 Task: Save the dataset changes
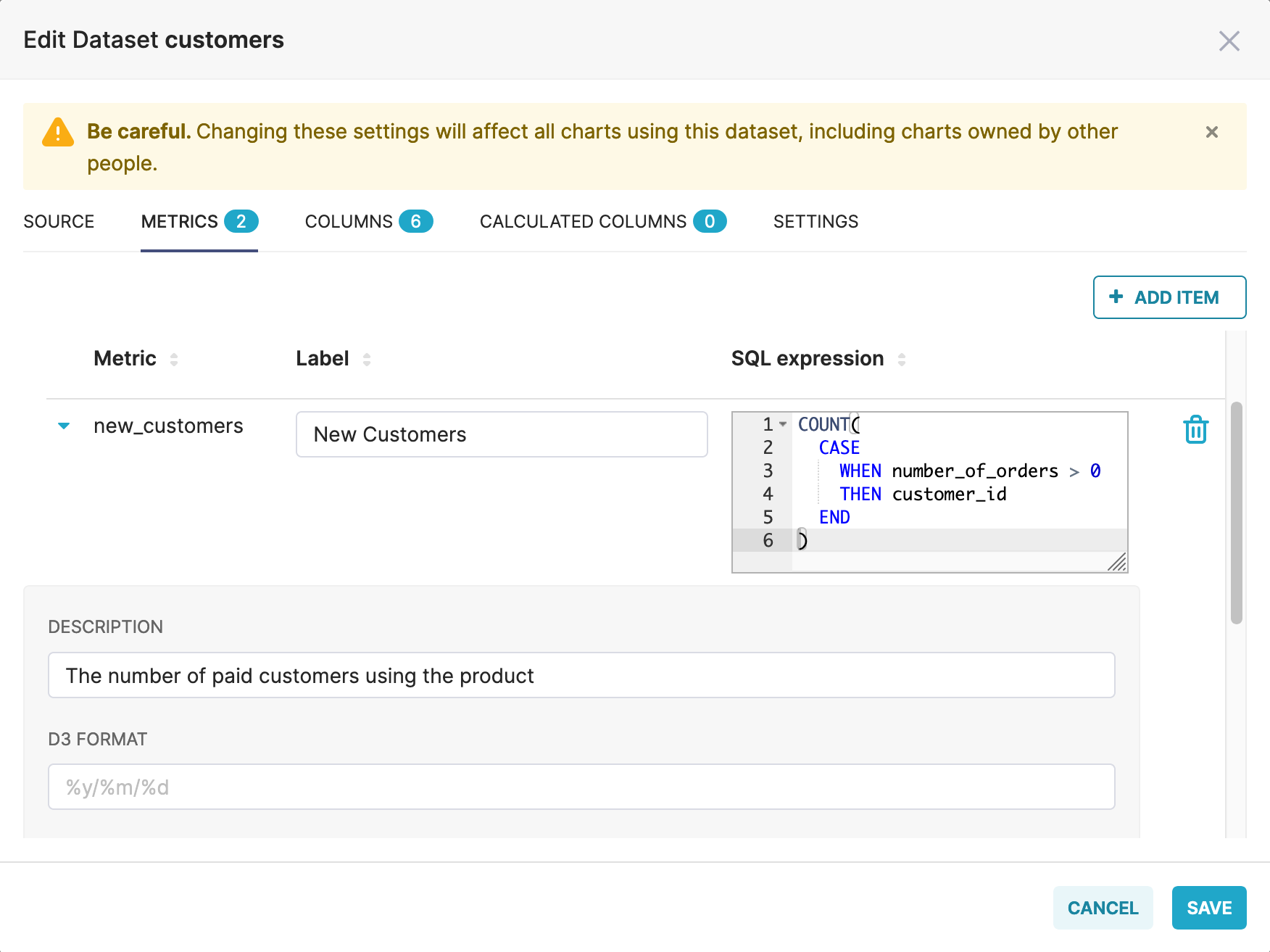coord(1208,908)
